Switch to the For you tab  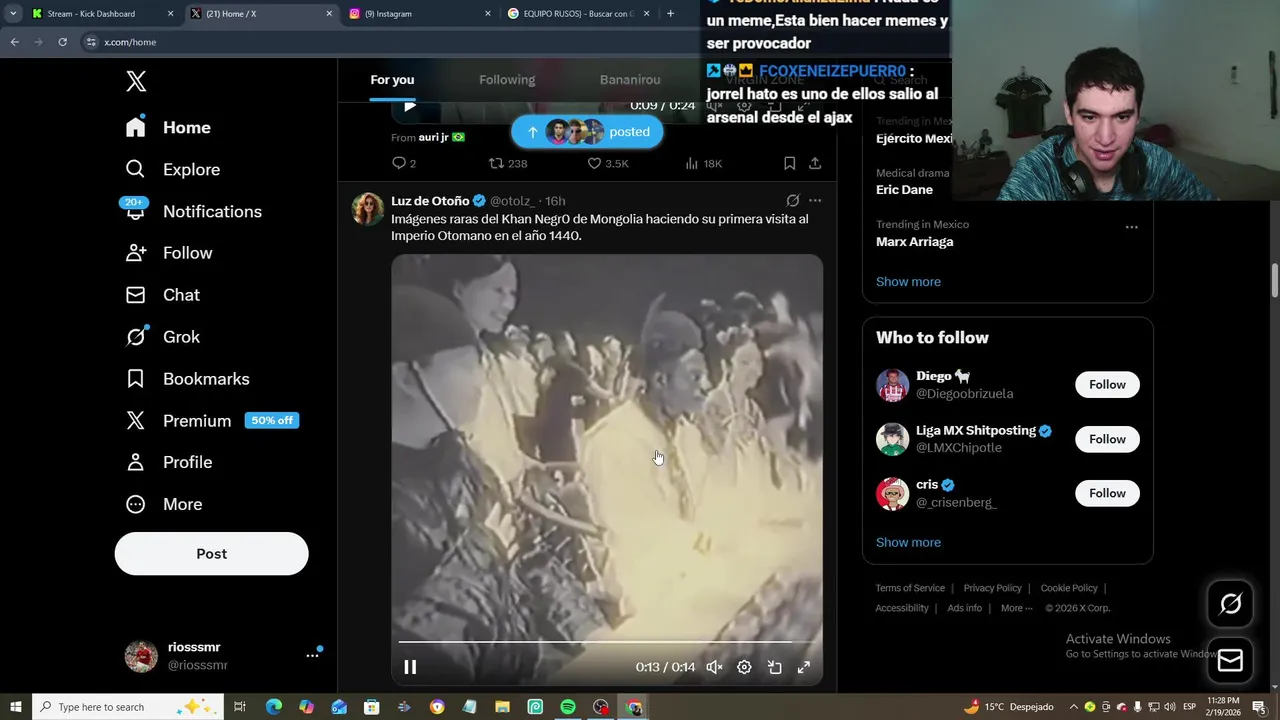pyautogui.click(x=392, y=80)
